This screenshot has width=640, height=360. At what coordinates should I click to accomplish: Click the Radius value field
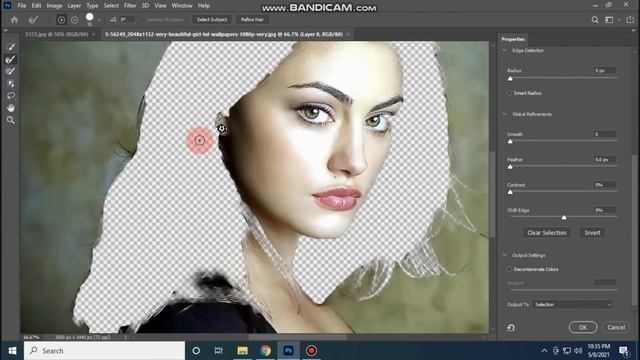[605, 71]
